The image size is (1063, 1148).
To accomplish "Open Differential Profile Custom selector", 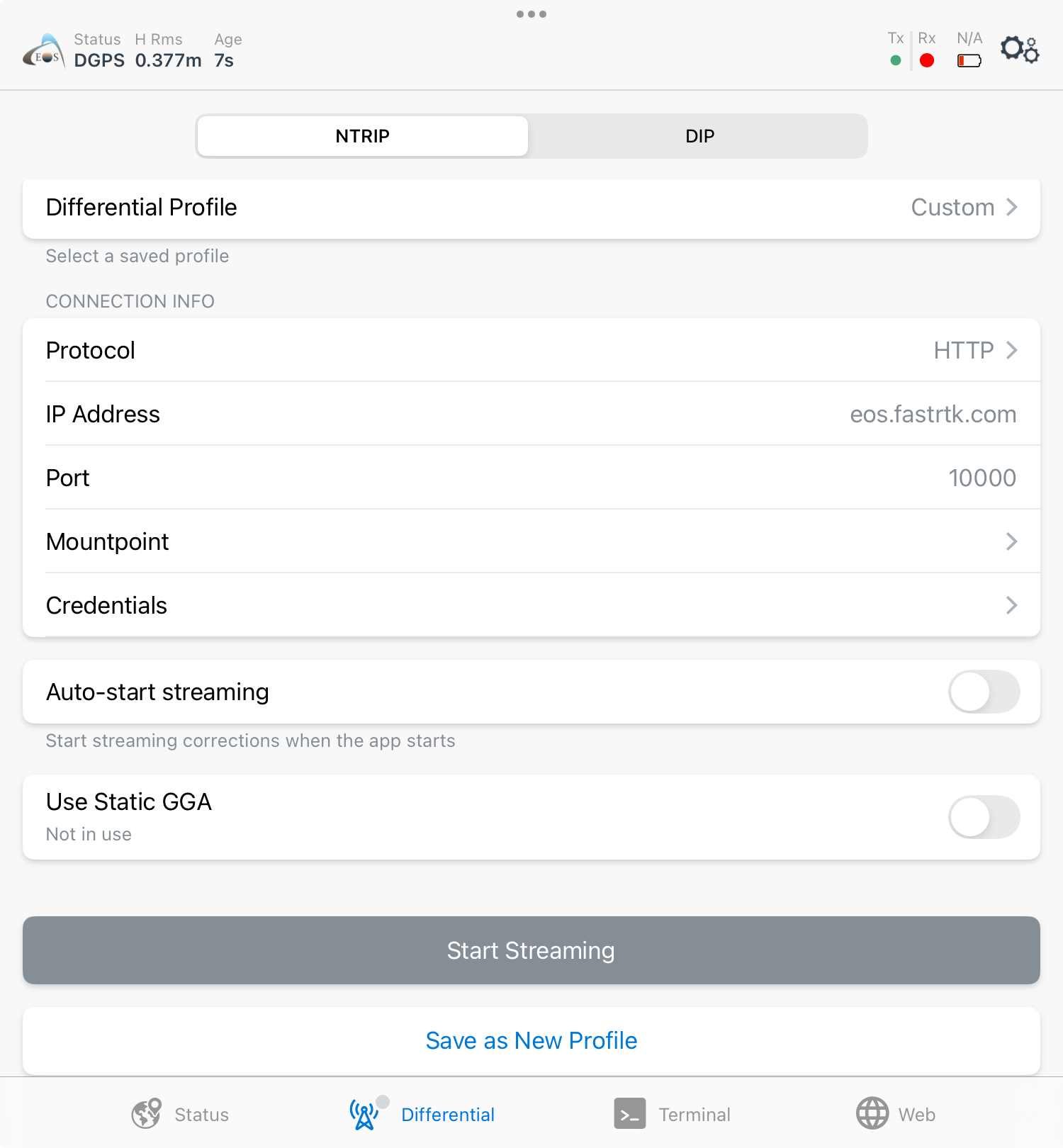I will click(x=531, y=208).
